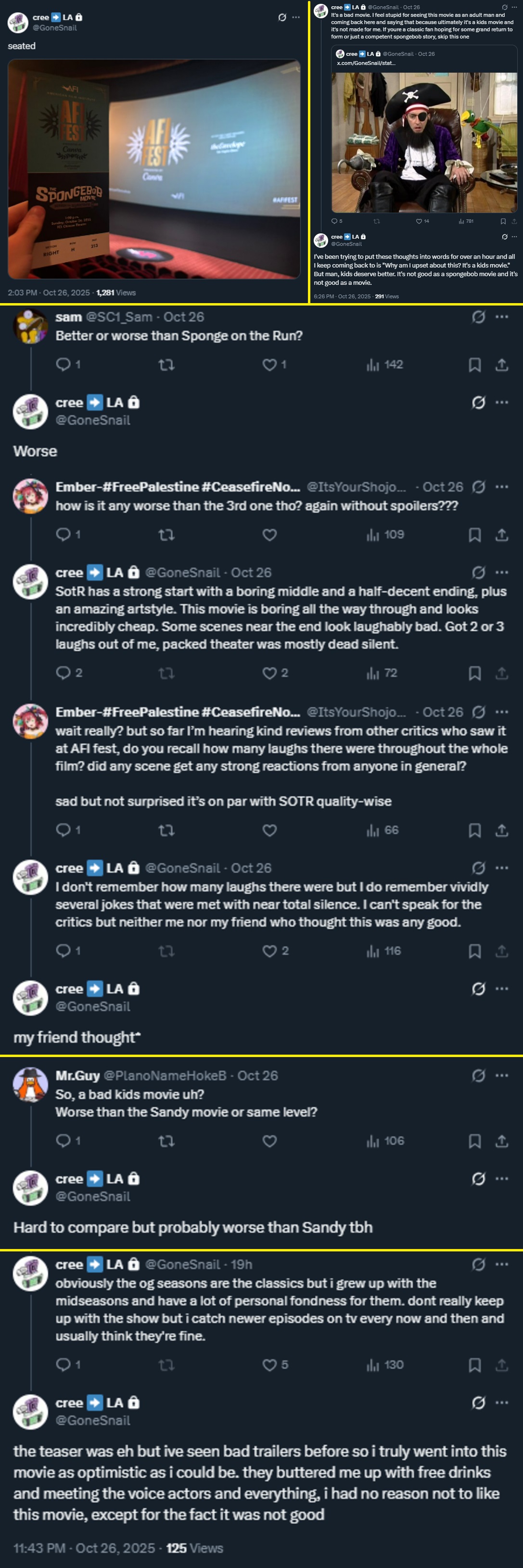Open more options on sam's tweet
The image size is (523, 1568).
pos(502,317)
